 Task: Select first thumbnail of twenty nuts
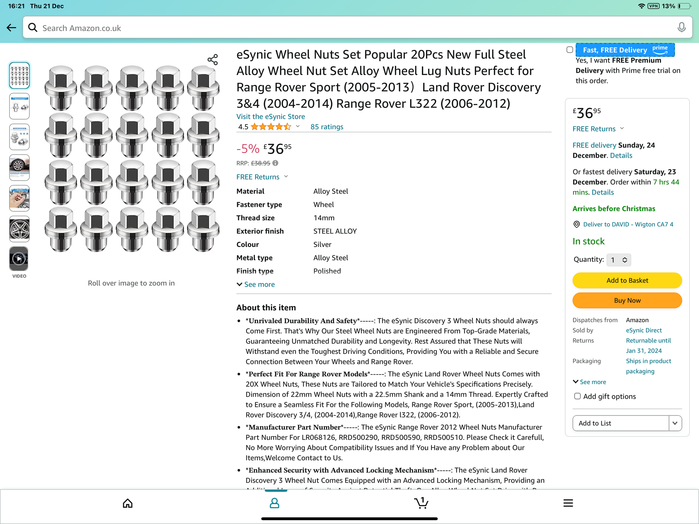pyautogui.click(x=19, y=75)
